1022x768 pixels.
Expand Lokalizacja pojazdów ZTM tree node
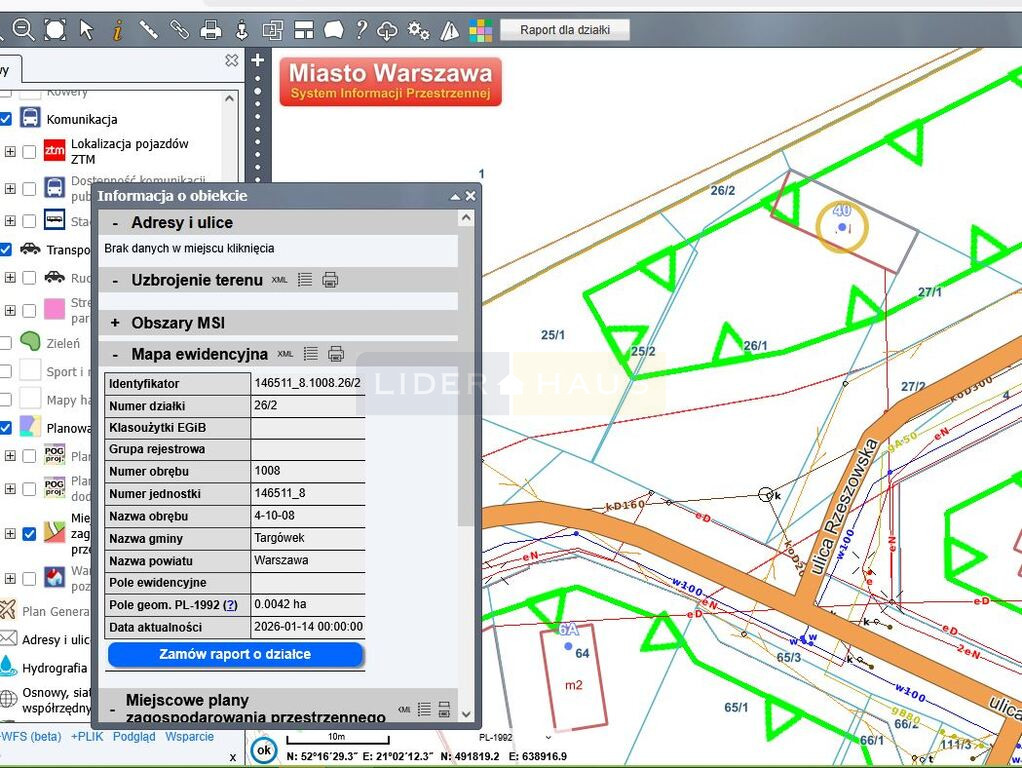[x=10, y=151]
